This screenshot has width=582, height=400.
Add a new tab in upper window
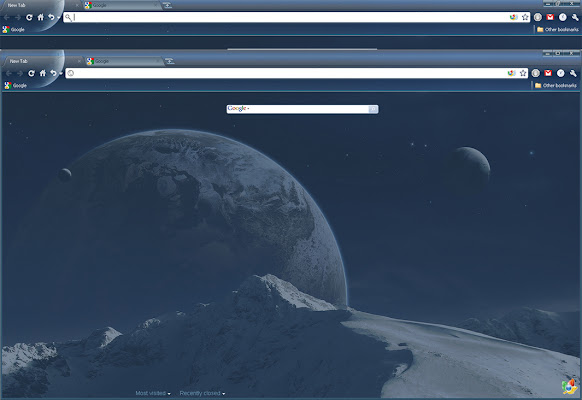(x=167, y=5)
